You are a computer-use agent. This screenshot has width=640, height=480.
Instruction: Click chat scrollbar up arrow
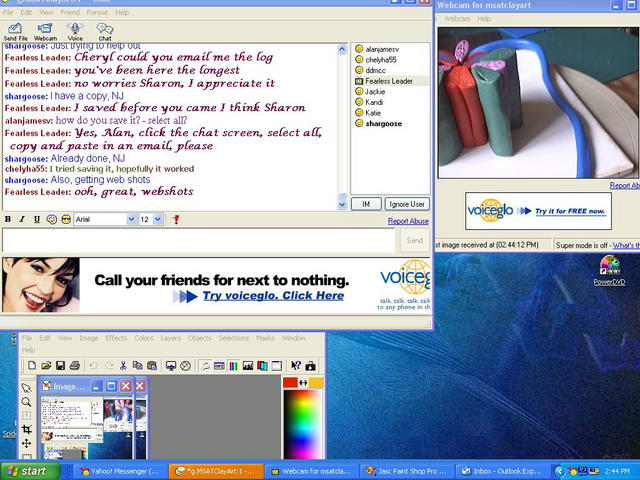[342, 49]
